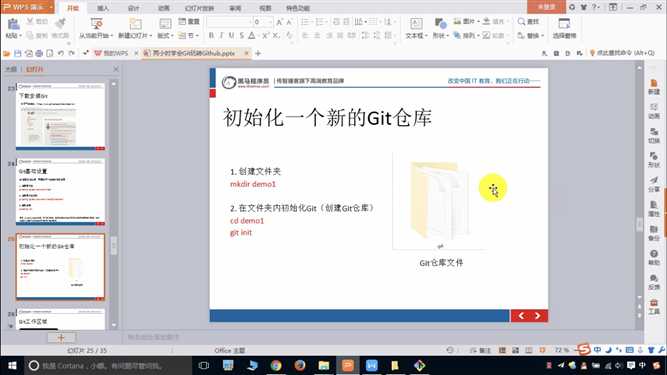The height and width of the screenshot is (375, 667).
Task: Switch to the Home ribbon tab
Action: 73,8
